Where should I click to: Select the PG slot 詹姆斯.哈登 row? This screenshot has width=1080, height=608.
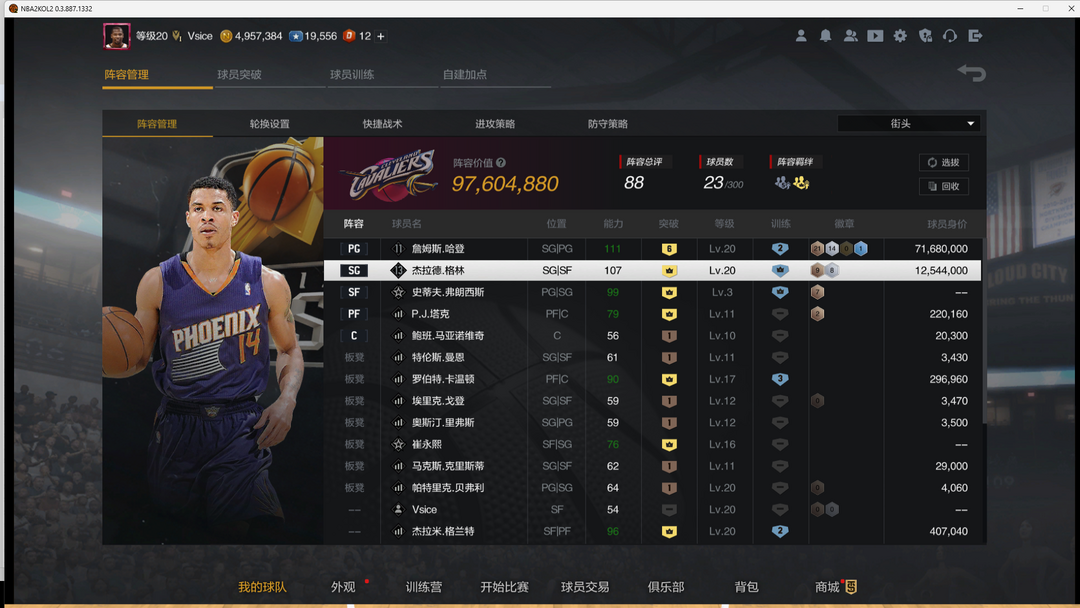click(652, 249)
